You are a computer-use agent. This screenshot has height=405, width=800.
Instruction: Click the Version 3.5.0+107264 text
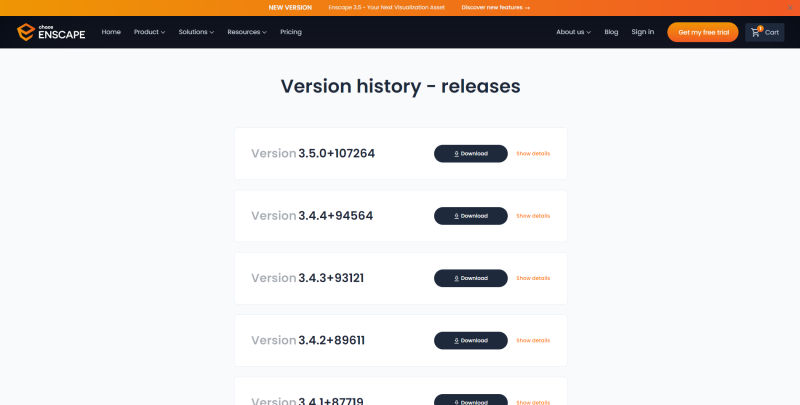(313, 154)
